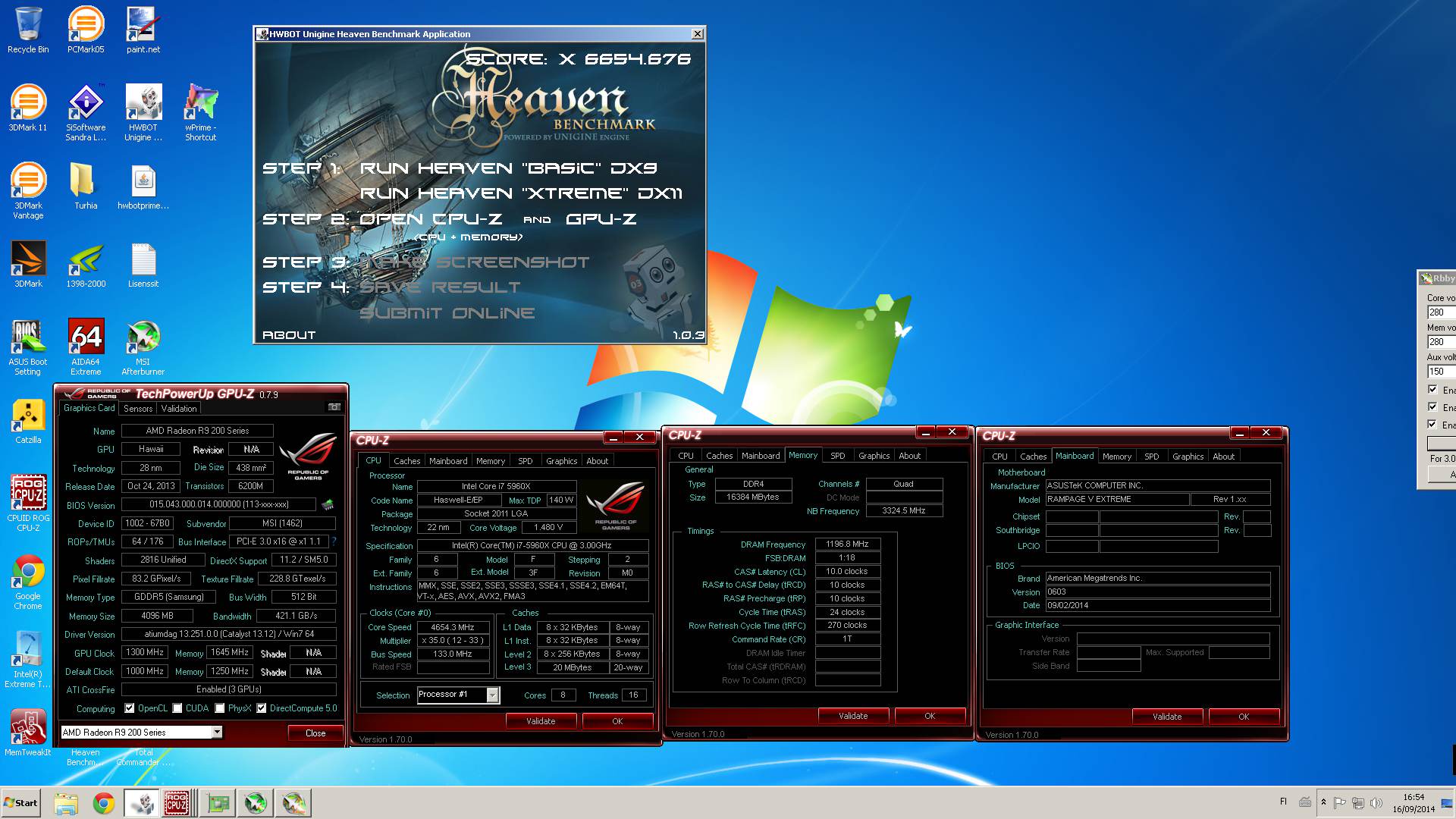Open Graphics tab in the Mainboard CPU-Z window
Screen dimensions: 1456x819
pos(1188,457)
